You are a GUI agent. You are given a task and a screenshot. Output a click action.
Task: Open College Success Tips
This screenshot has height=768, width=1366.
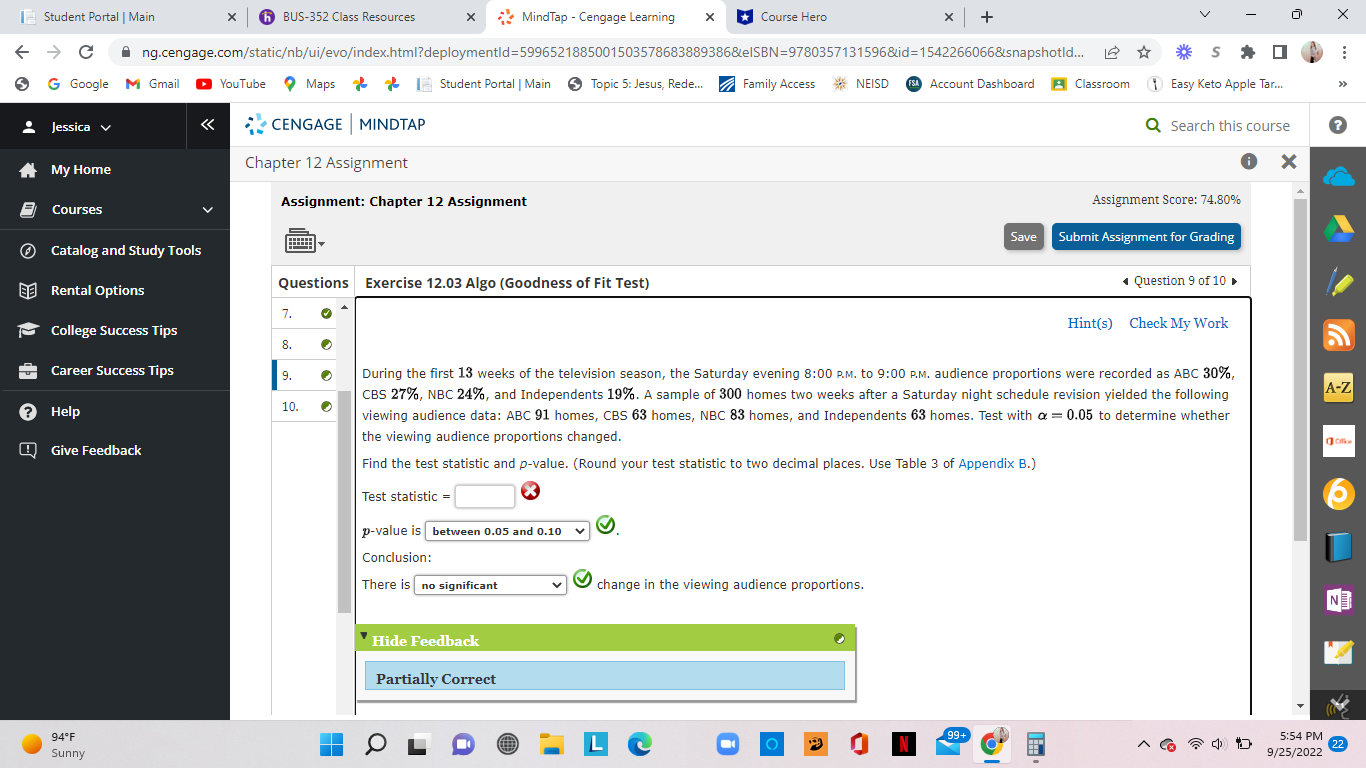click(x=114, y=330)
